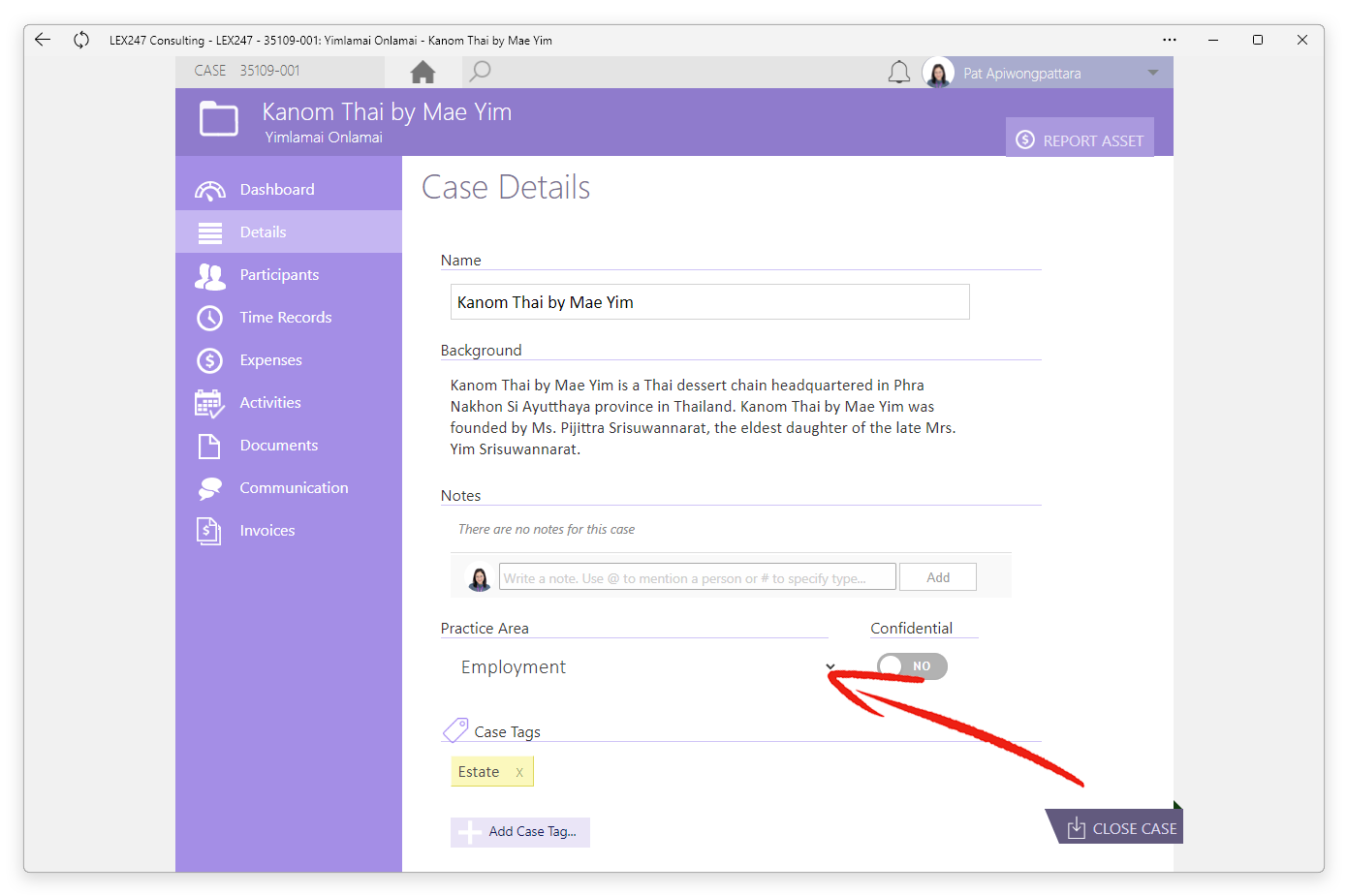Open the Dashboard section
Screen dimensions: 1347x896
coord(289,189)
